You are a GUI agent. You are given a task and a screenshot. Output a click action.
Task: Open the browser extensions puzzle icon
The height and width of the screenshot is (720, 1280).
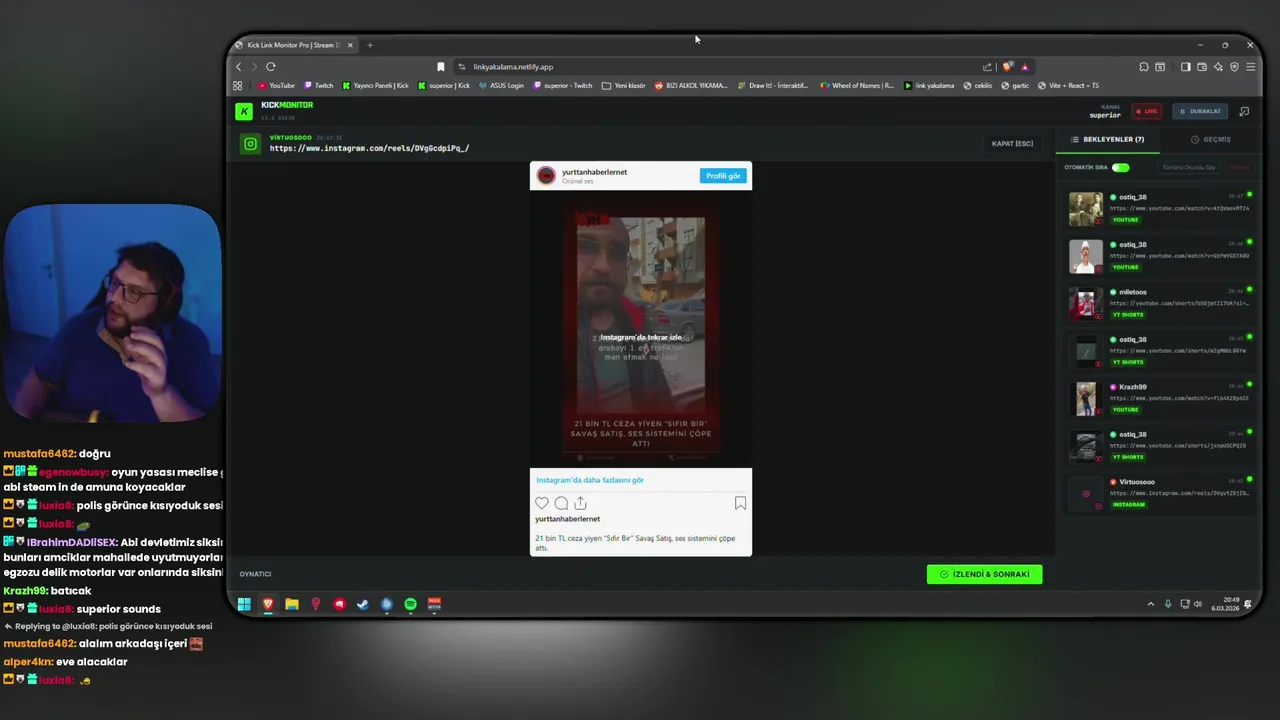tap(1143, 67)
